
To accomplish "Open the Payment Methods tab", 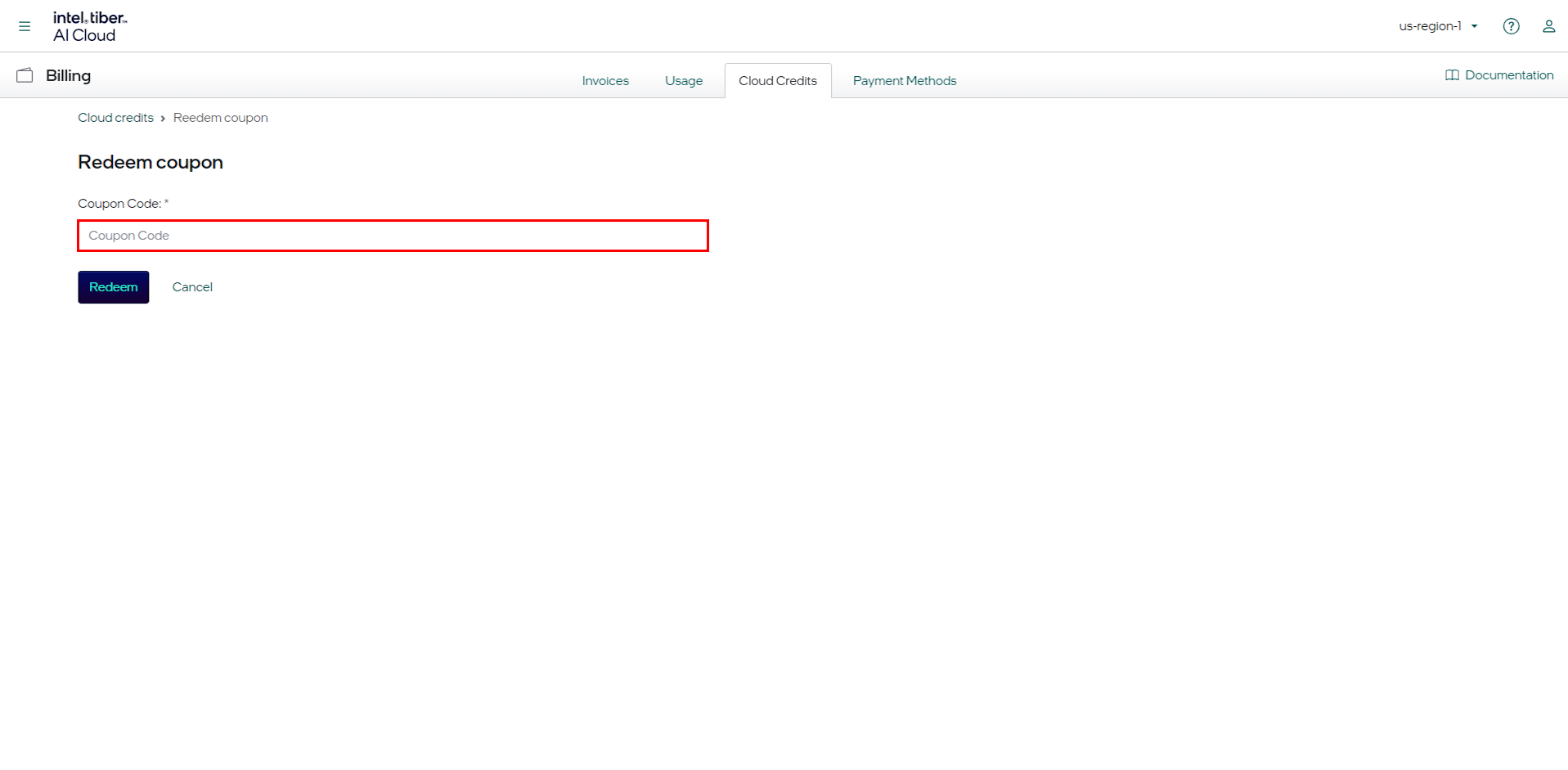I will click(905, 81).
